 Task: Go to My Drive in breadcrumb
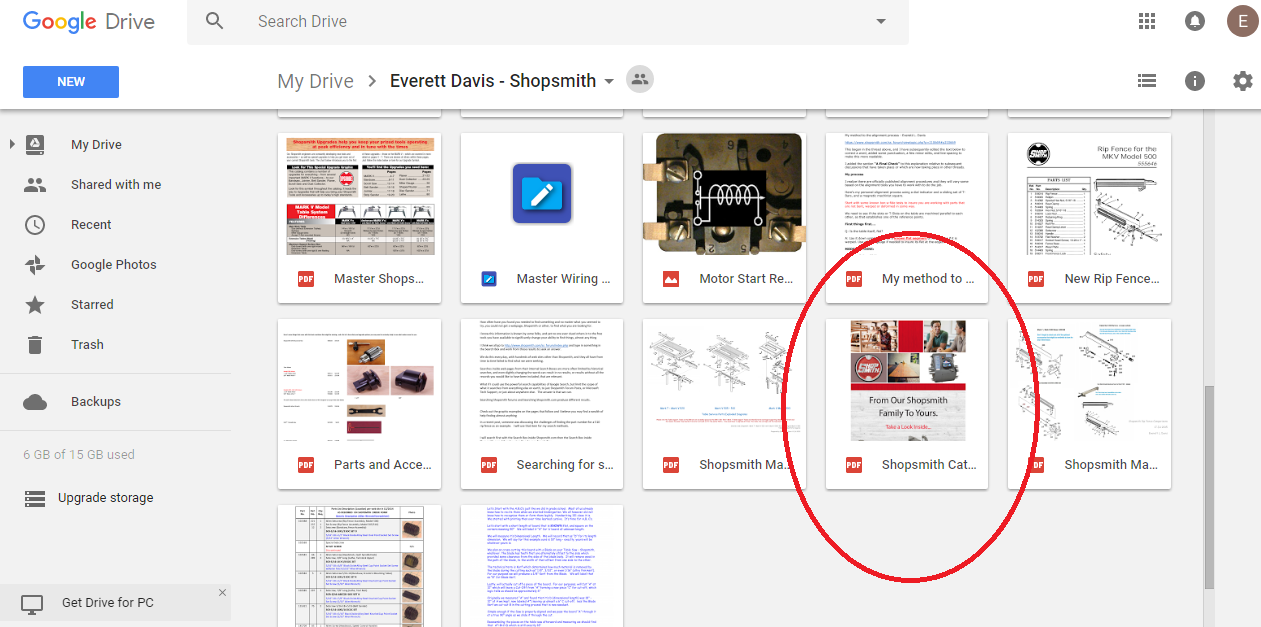(x=316, y=81)
